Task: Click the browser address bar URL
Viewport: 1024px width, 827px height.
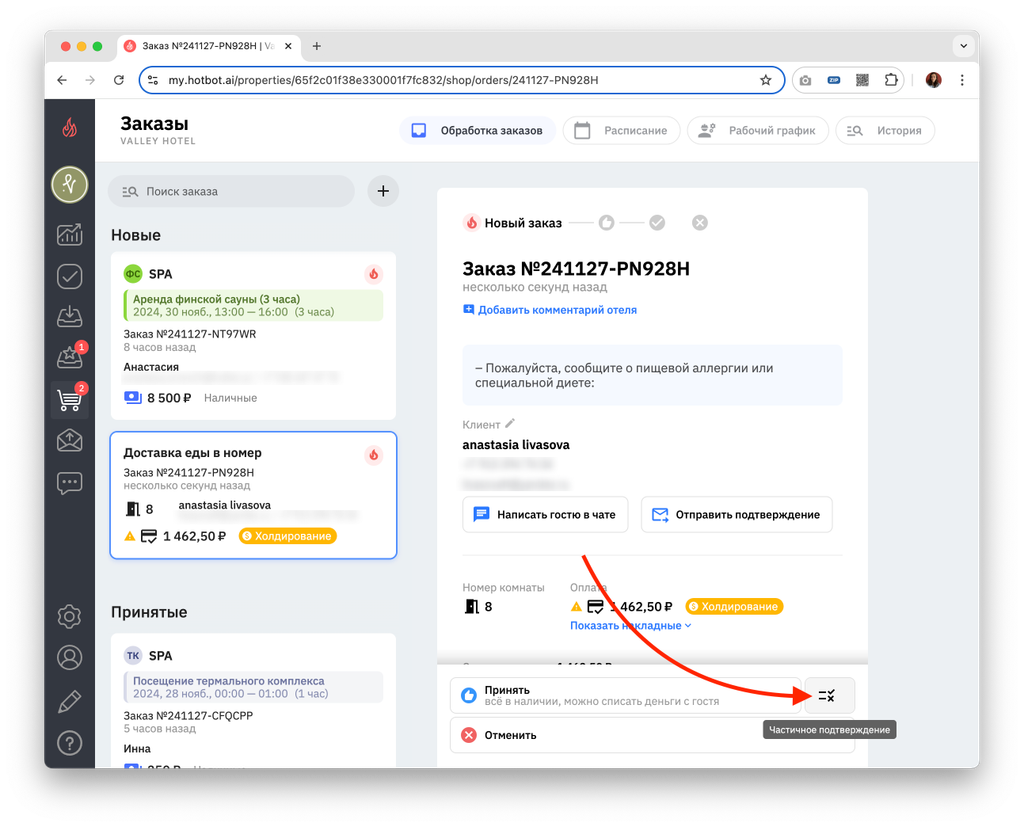Action: (383, 80)
